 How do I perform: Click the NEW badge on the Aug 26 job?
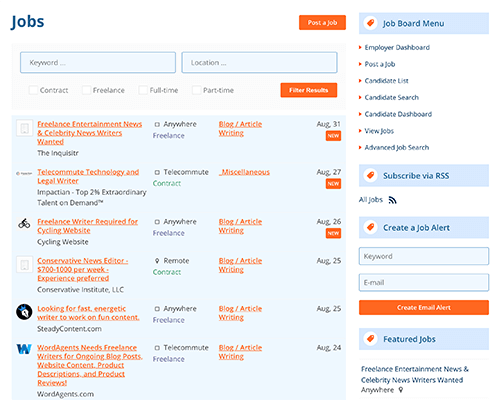333,233
